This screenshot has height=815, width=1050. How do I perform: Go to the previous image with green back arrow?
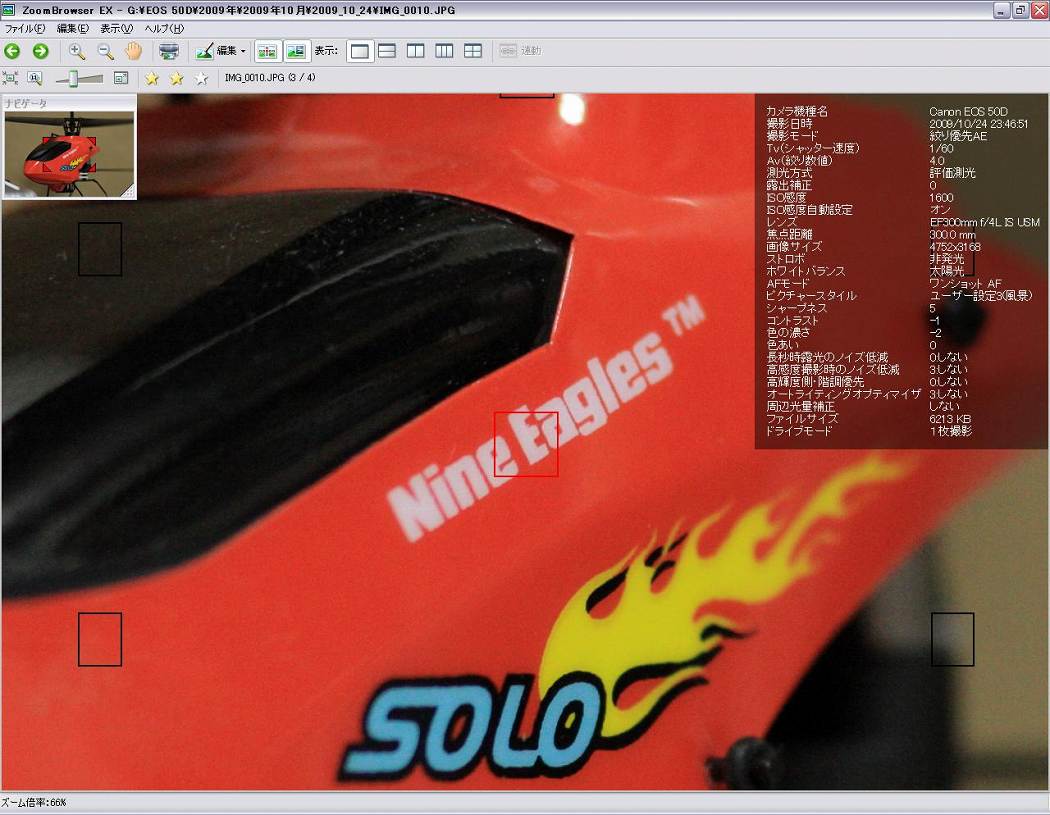pos(12,51)
